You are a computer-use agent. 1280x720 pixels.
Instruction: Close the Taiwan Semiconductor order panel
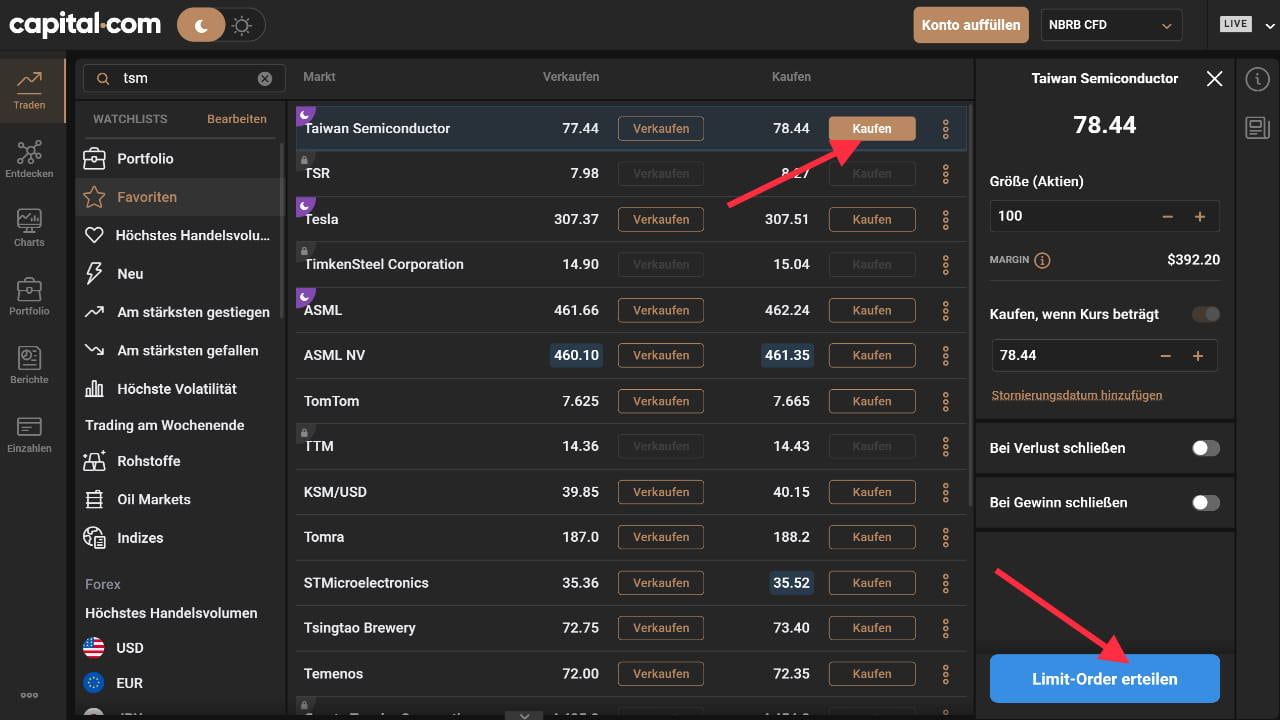click(x=1214, y=78)
